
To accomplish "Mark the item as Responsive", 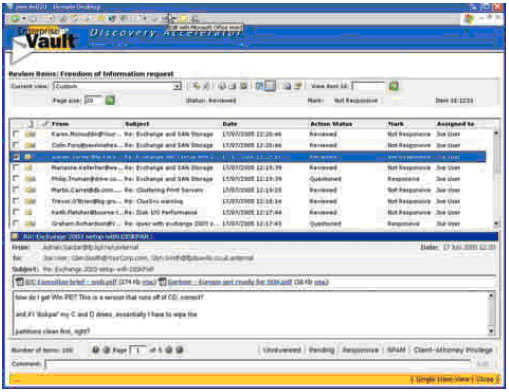I will 361,350.
